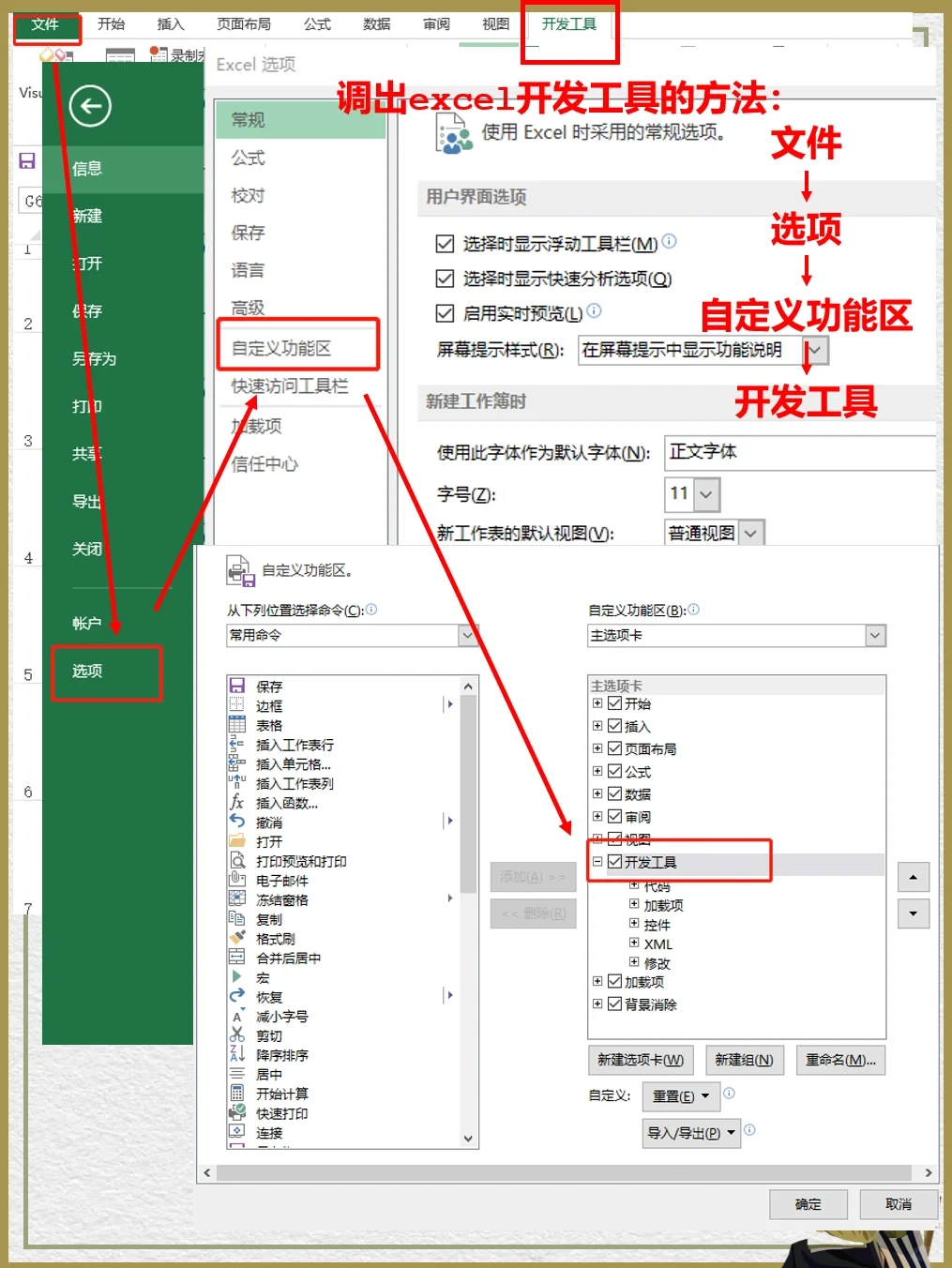The image size is (952, 1268).
Task: Select 打印预览和打印 command icon
Action: coord(237,860)
